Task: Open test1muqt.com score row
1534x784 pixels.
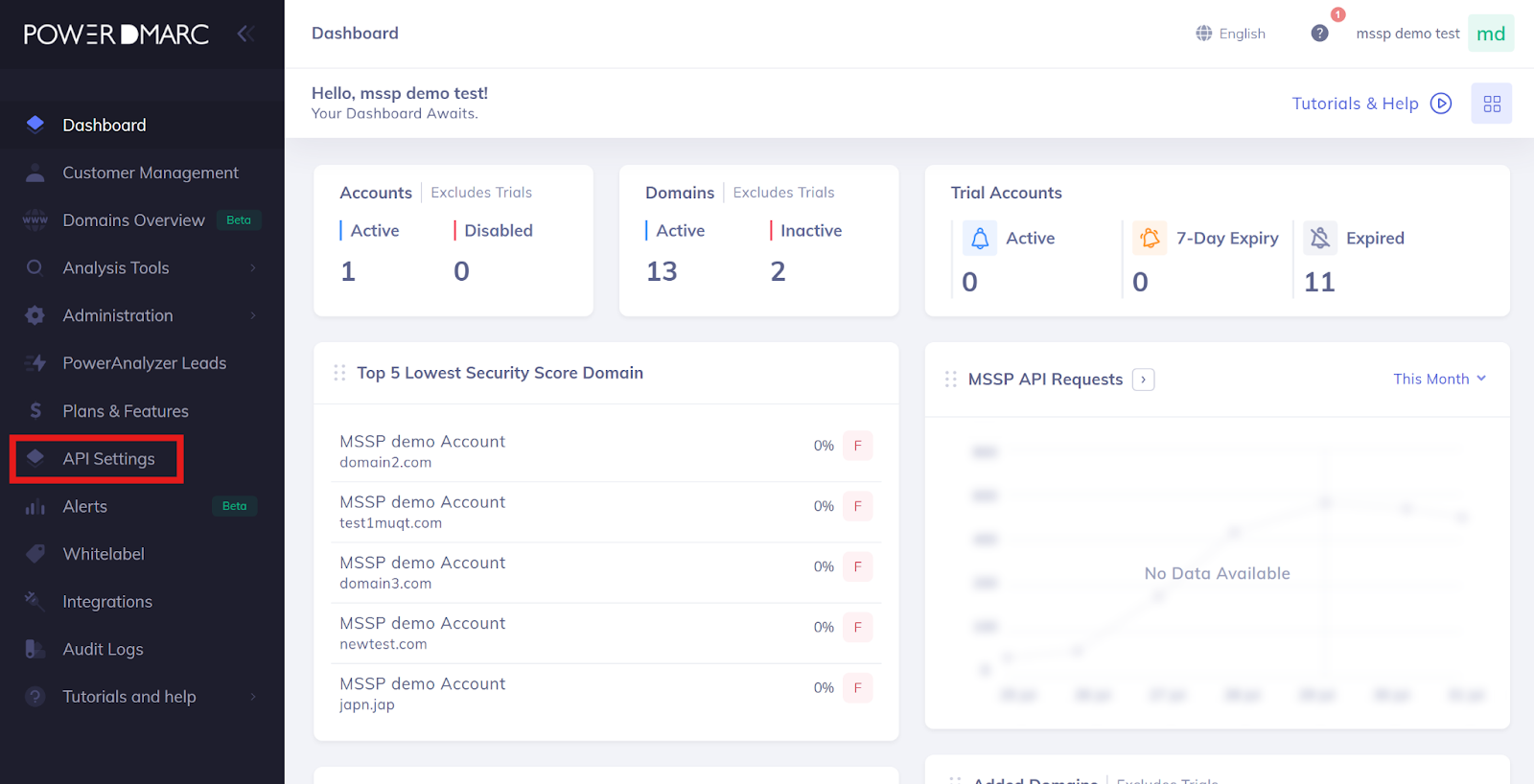Action: point(606,512)
